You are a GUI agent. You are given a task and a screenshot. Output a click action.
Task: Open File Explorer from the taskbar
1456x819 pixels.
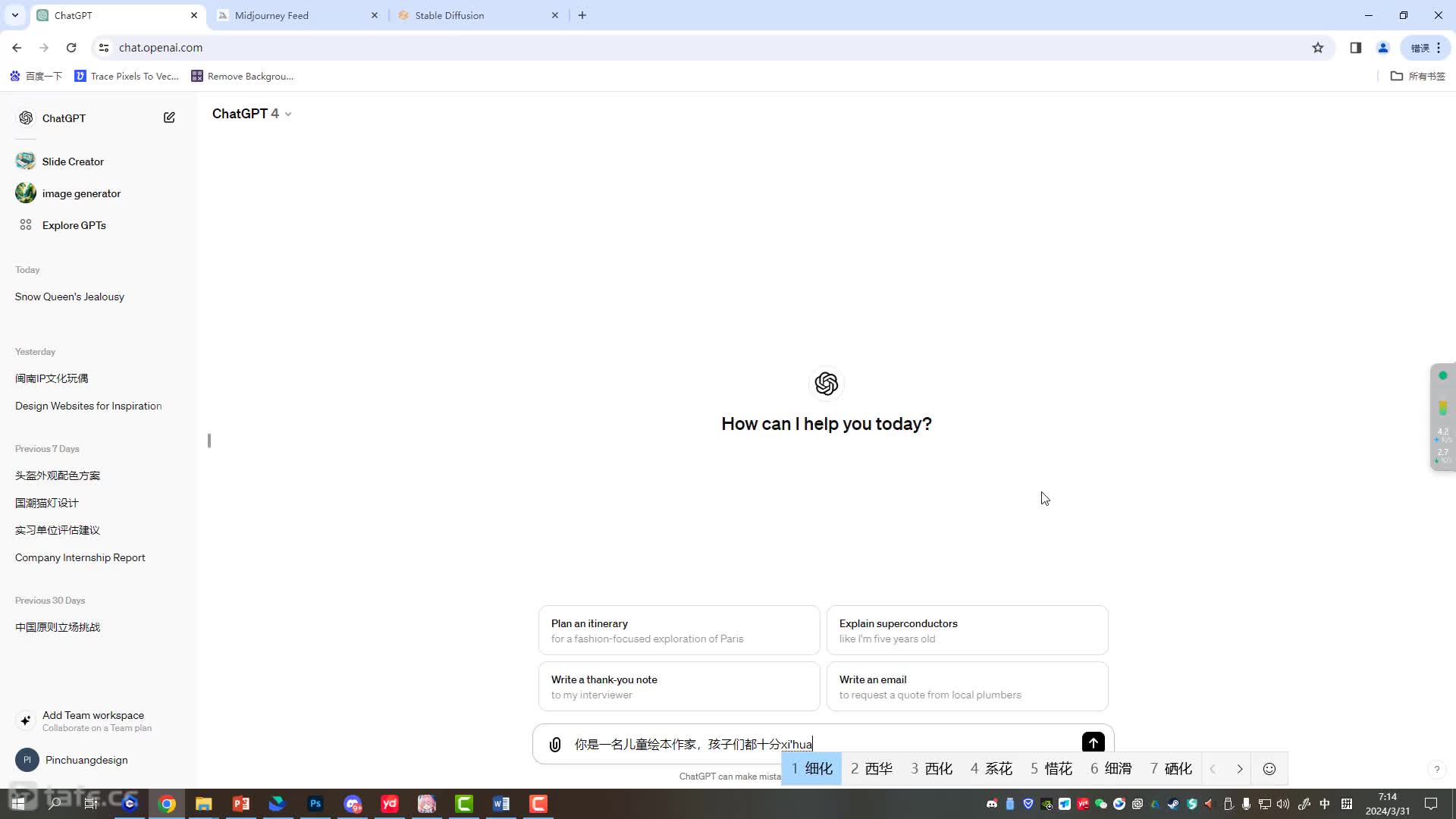pyautogui.click(x=204, y=804)
